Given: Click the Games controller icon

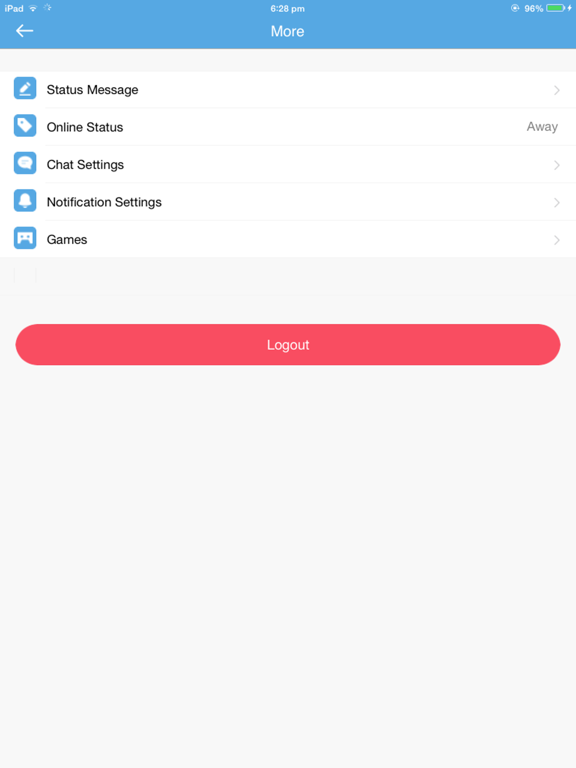Looking at the screenshot, I should (x=25, y=238).
